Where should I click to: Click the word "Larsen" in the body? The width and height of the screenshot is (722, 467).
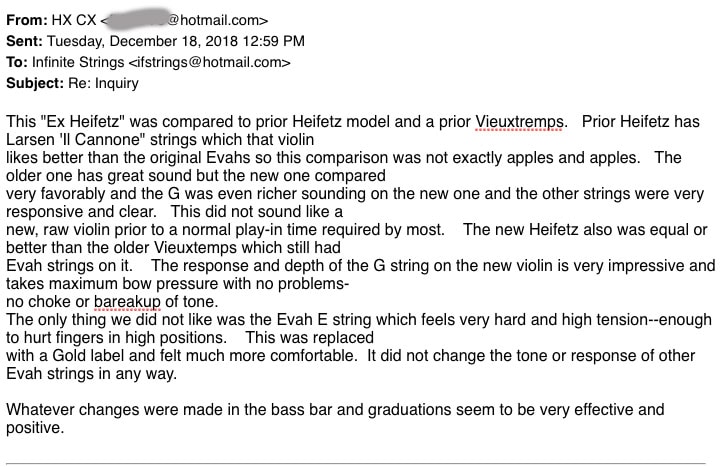[30, 139]
